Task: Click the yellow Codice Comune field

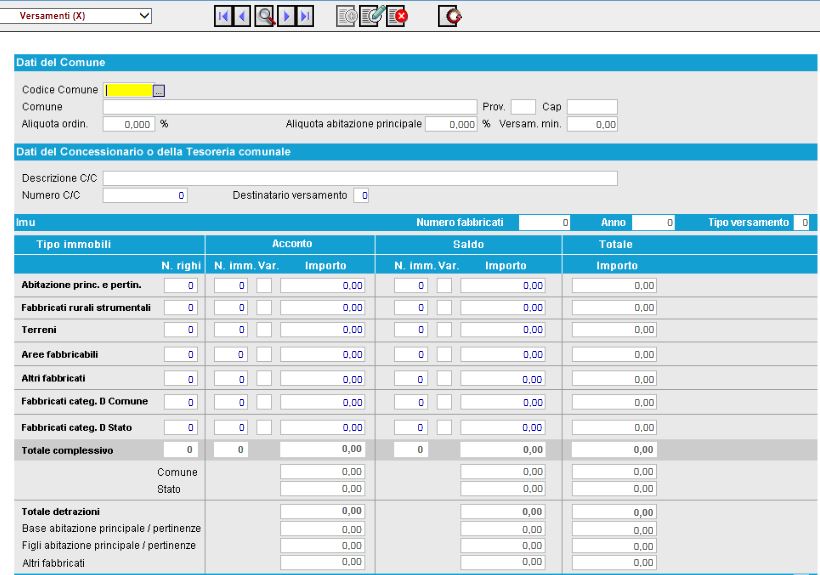Action: 128,90
